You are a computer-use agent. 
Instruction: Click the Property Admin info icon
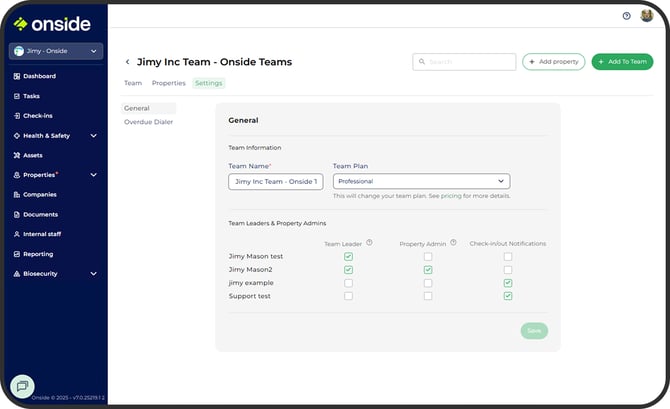coord(453,242)
